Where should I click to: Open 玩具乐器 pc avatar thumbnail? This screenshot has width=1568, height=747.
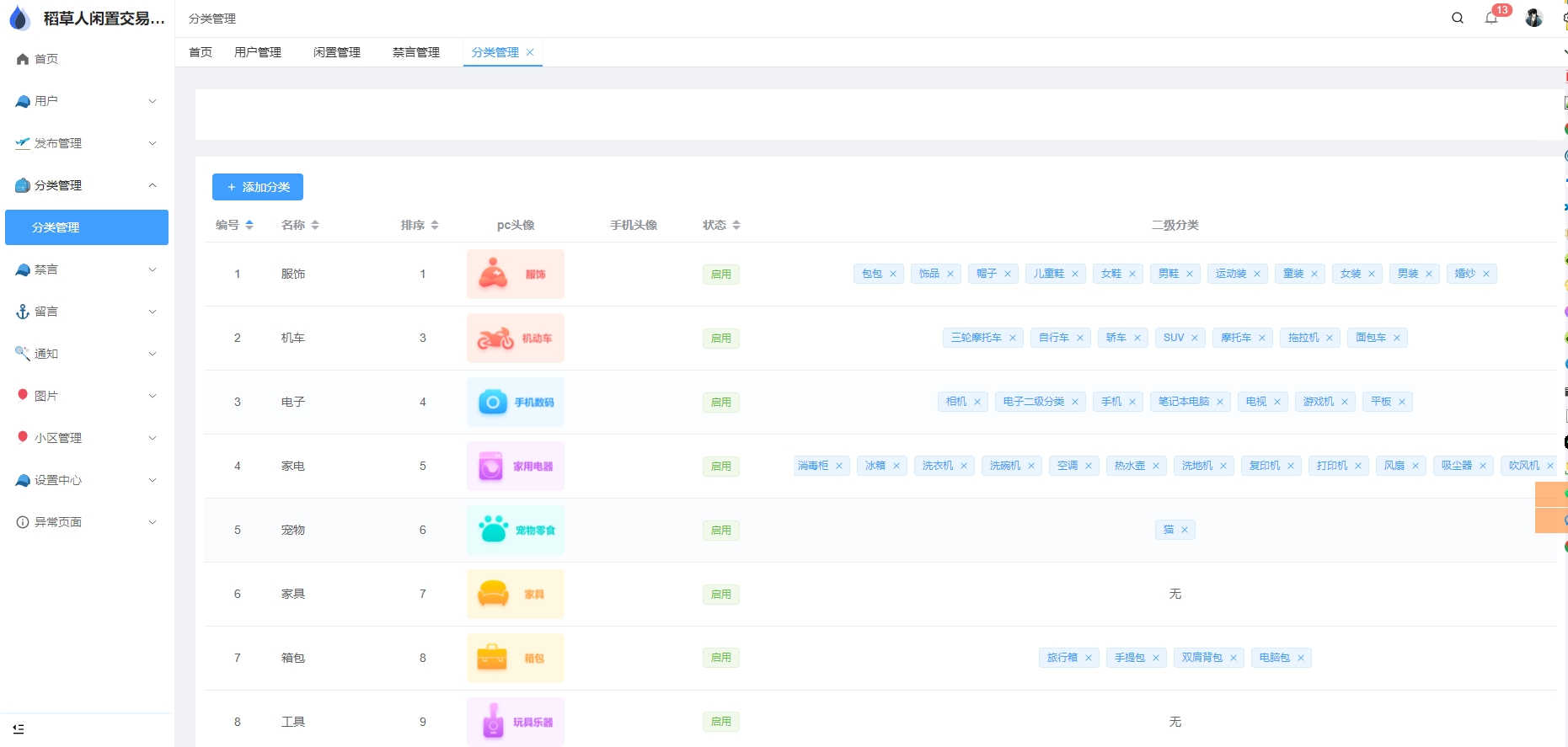coord(516,722)
